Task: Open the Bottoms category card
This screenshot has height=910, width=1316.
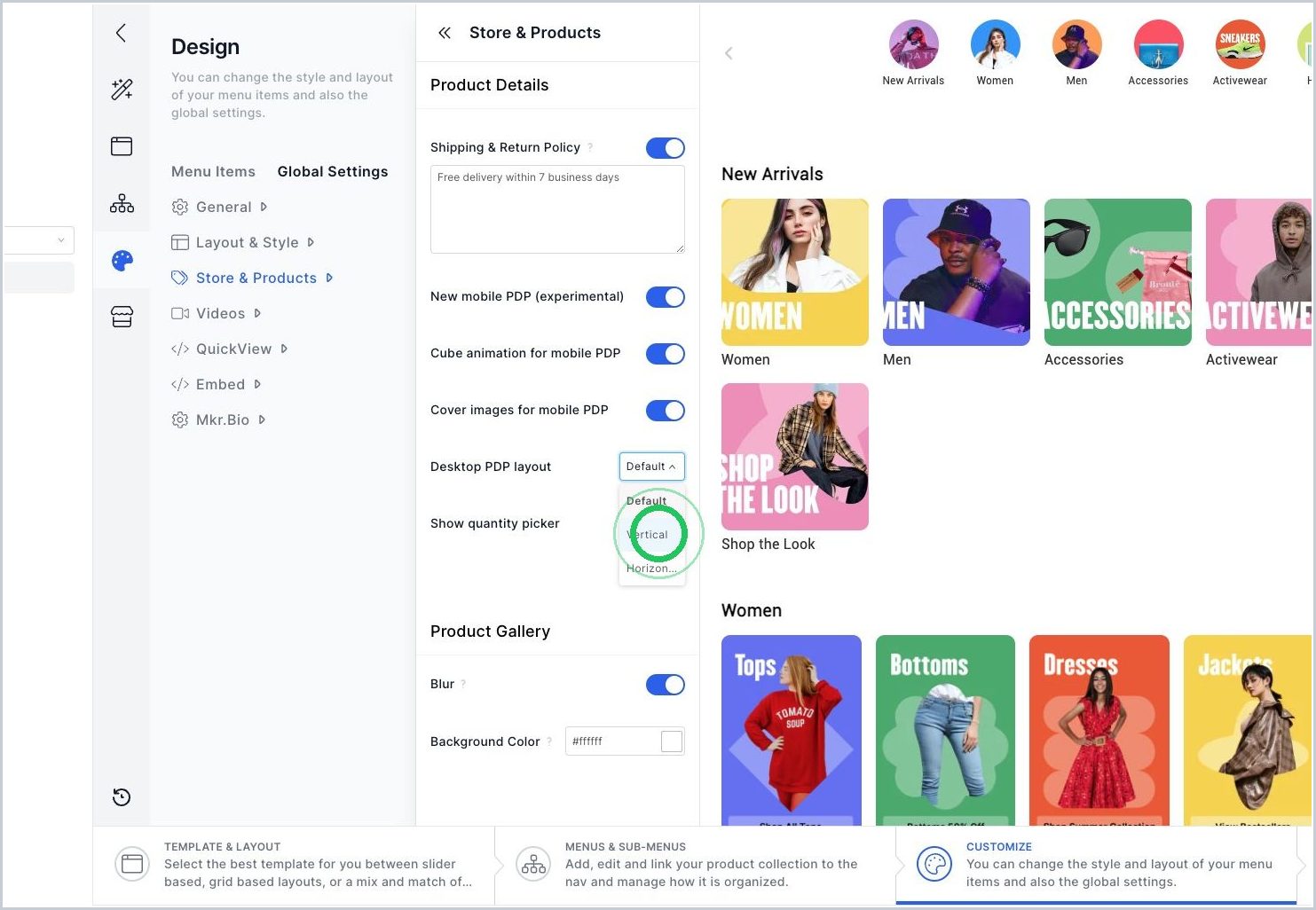Action: [945, 731]
